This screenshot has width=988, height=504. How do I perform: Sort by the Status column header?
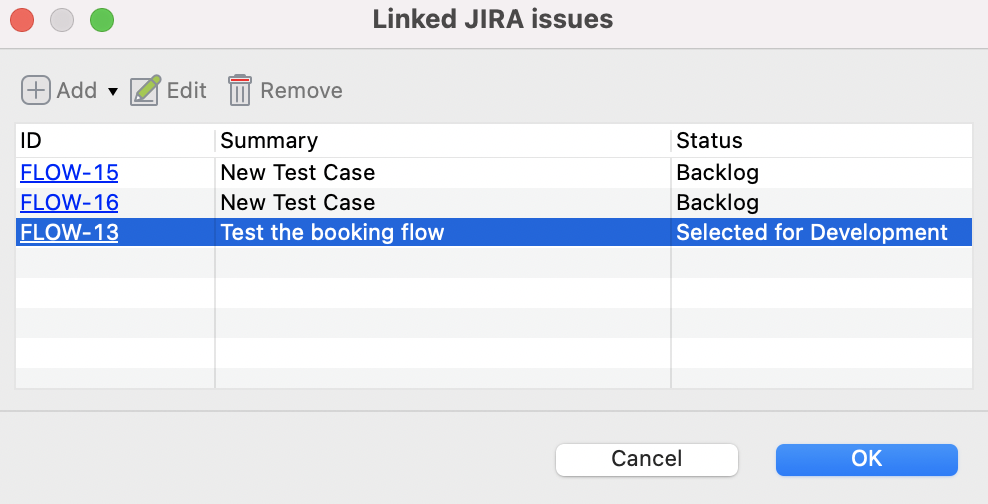[x=820, y=141]
